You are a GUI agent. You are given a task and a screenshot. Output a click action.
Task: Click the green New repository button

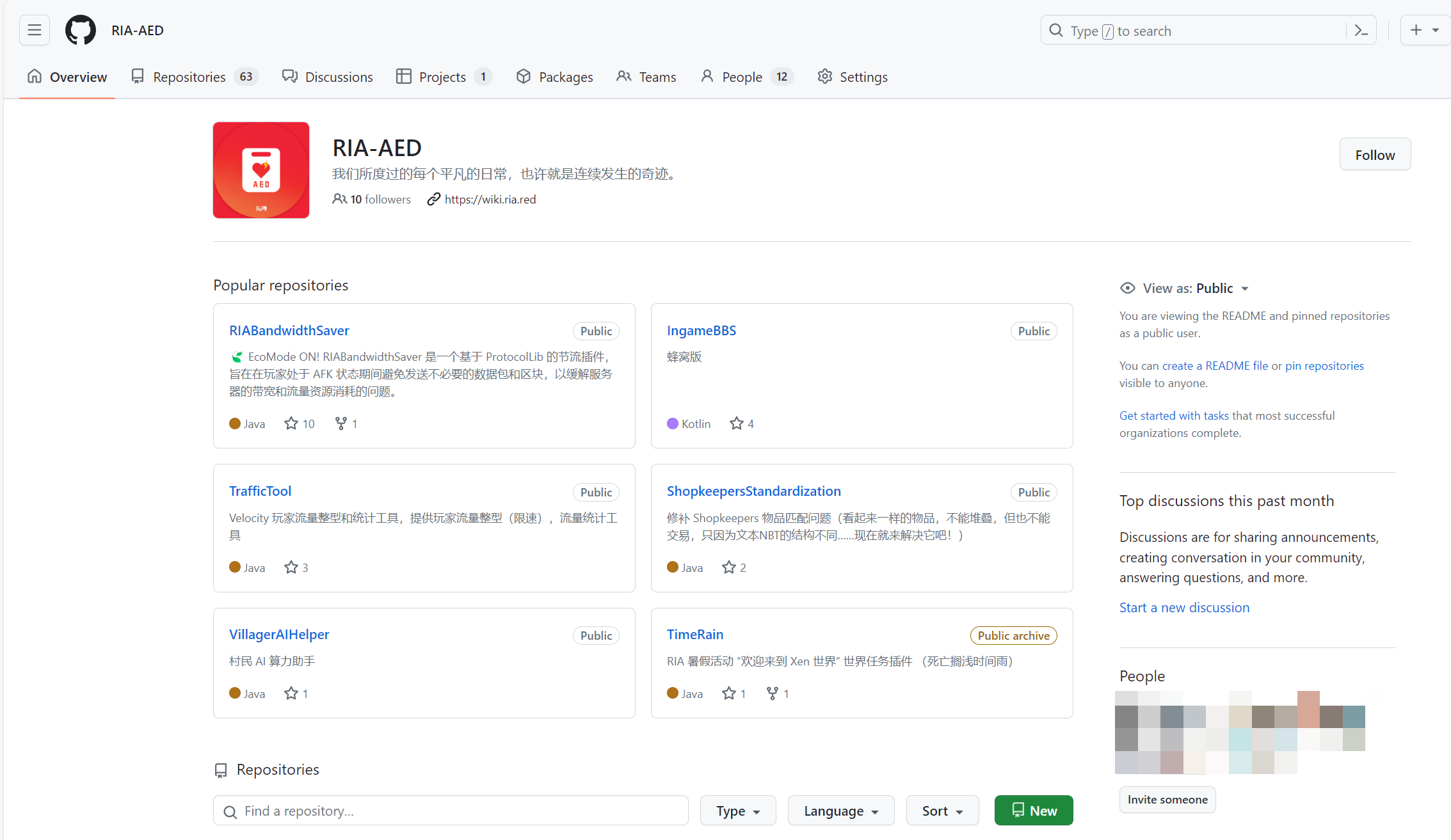pyautogui.click(x=1034, y=811)
